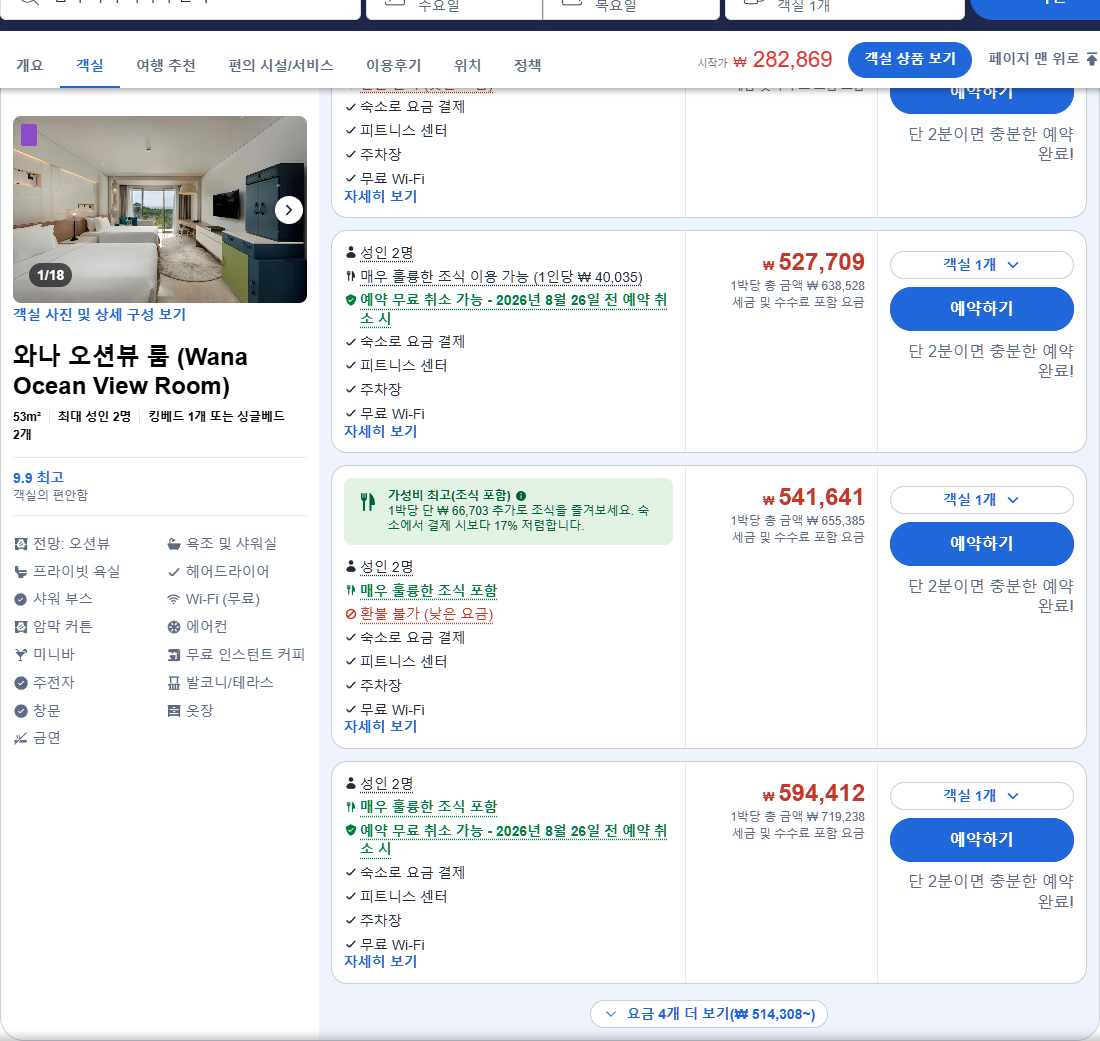Viewport: 1100px width, 1041px height.
Task: Click free cancellation shield in ₩594,412 offer
Action: 351,831
